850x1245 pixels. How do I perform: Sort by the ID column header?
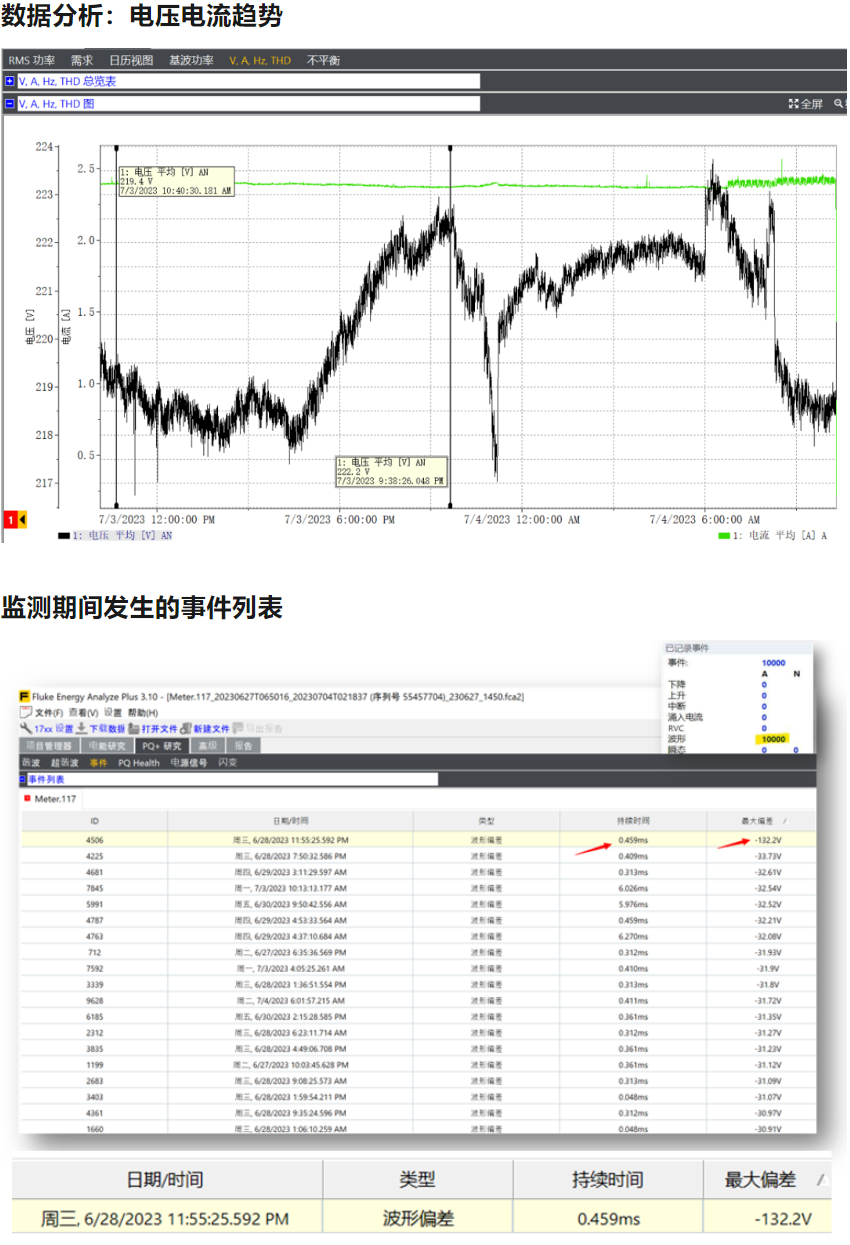pos(95,821)
